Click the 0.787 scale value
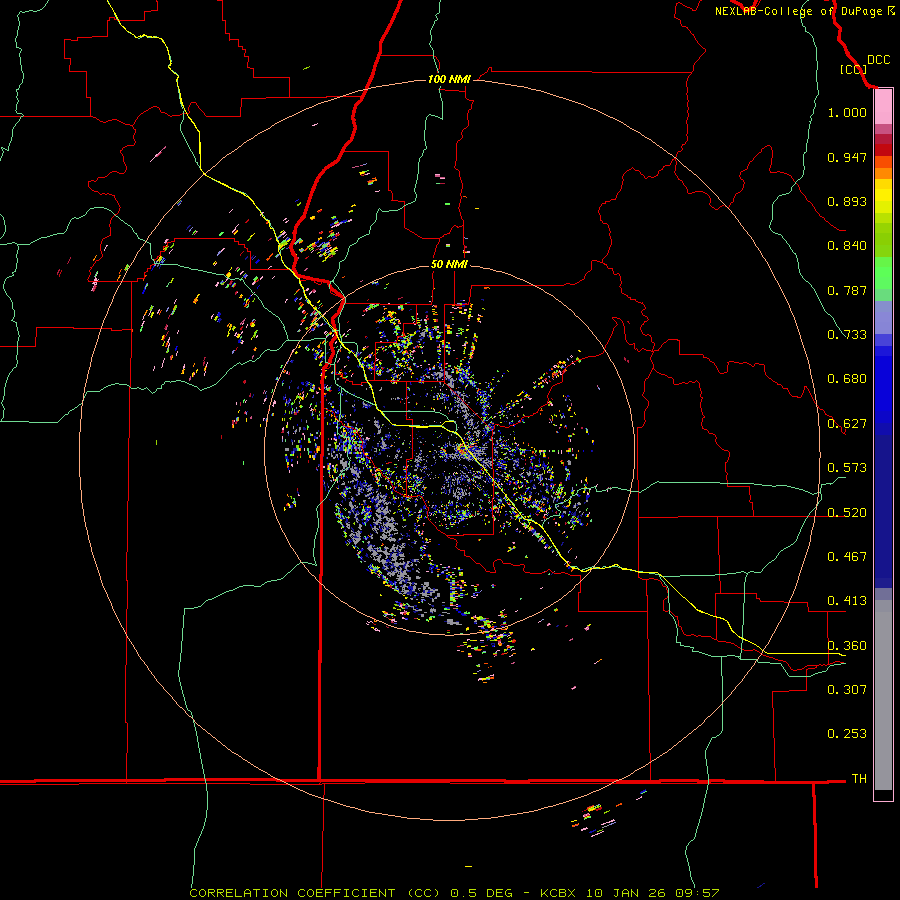The height and width of the screenshot is (900, 900). 847,290
